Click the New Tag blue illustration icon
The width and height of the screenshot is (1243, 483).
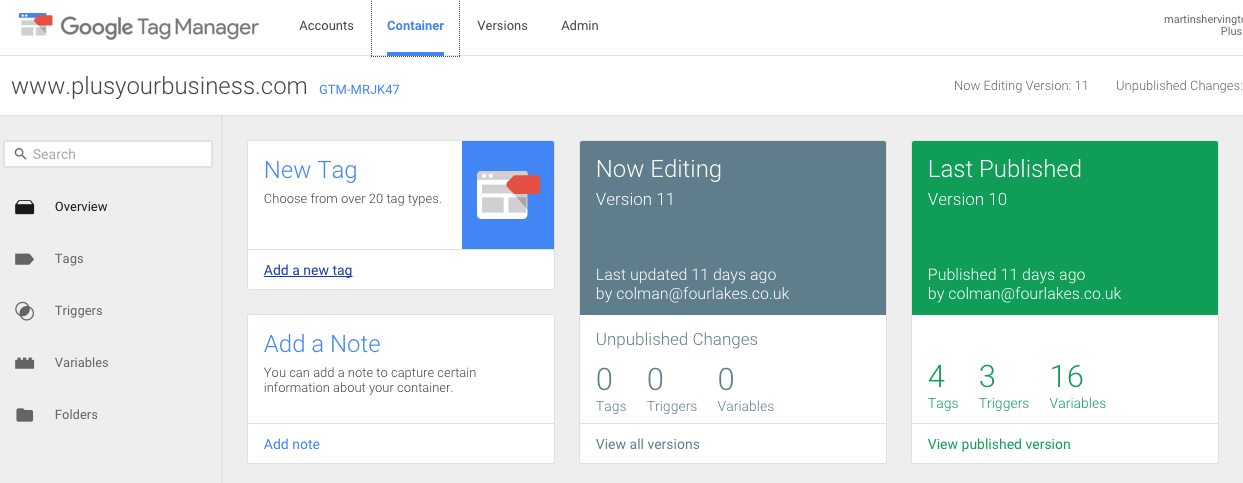click(508, 195)
